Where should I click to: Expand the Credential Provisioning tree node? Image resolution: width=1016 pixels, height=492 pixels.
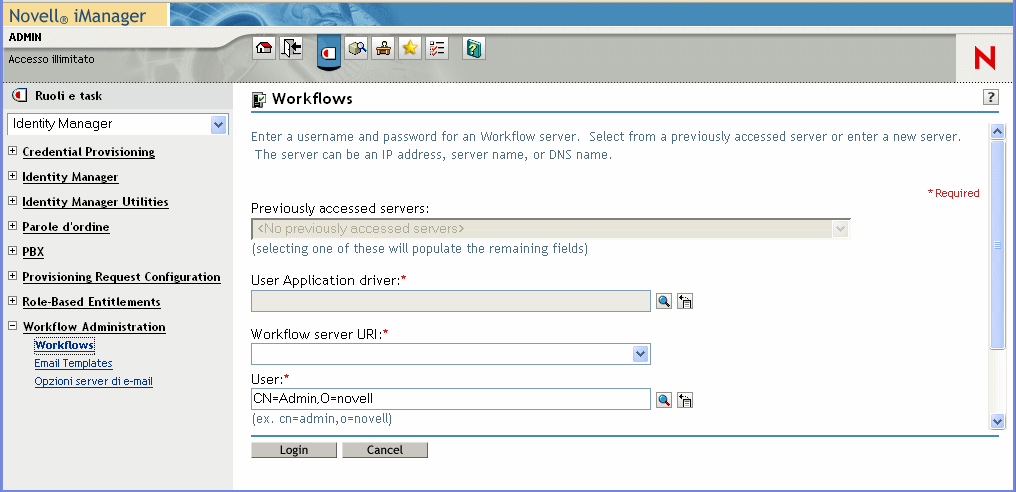[x=12, y=152]
